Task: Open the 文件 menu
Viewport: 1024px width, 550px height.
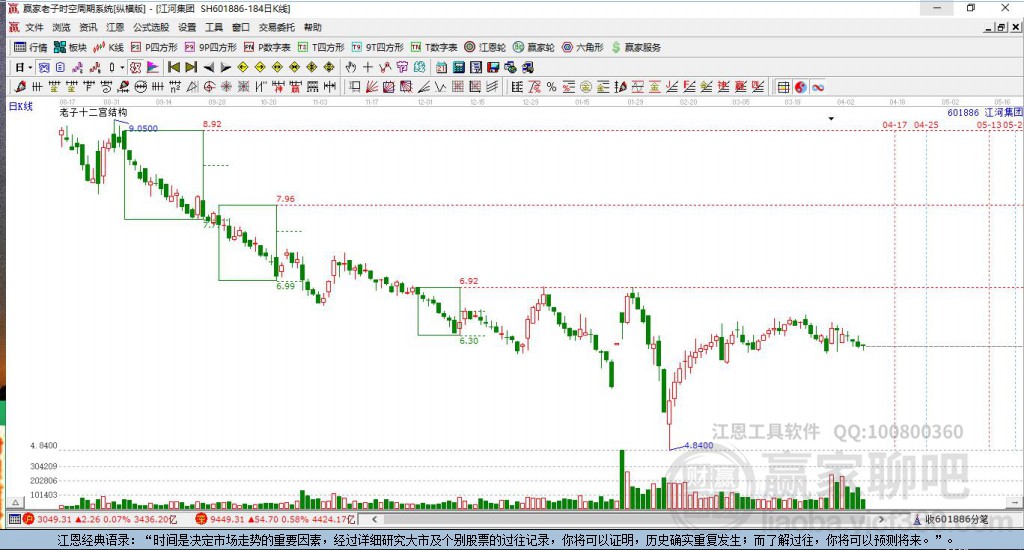Action: pos(34,27)
